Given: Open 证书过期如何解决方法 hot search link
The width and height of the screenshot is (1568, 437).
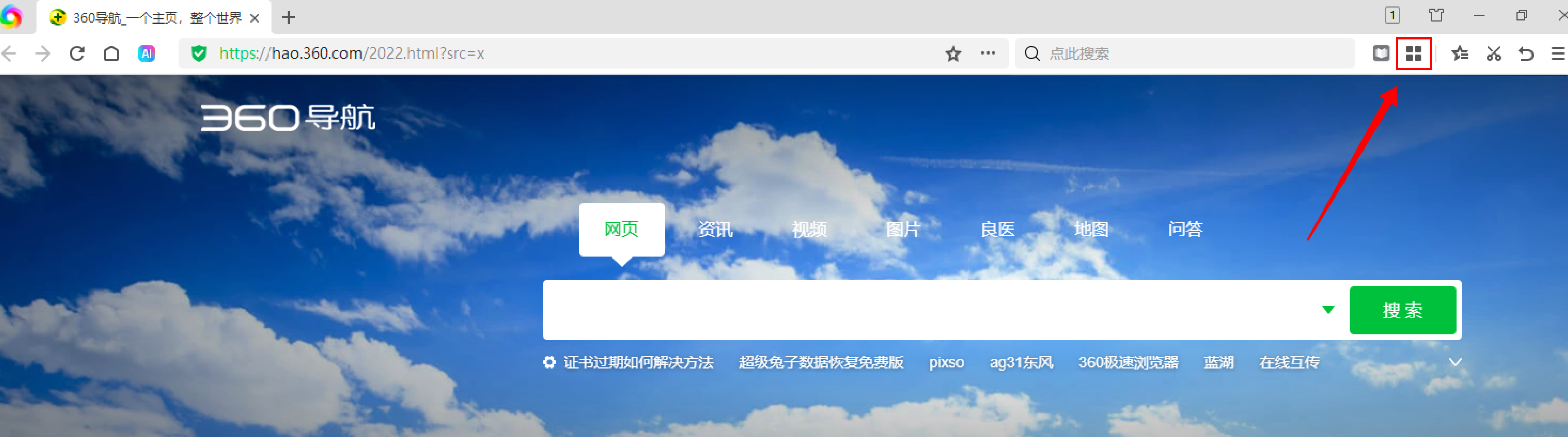Looking at the screenshot, I should 639,363.
